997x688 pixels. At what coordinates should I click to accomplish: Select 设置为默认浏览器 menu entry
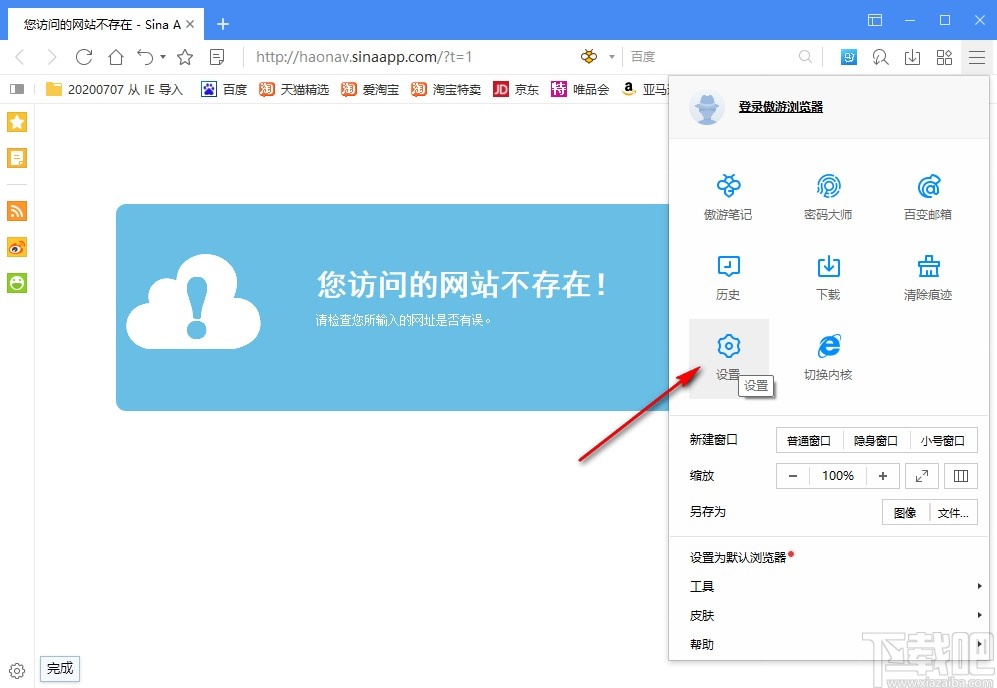(738, 558)
